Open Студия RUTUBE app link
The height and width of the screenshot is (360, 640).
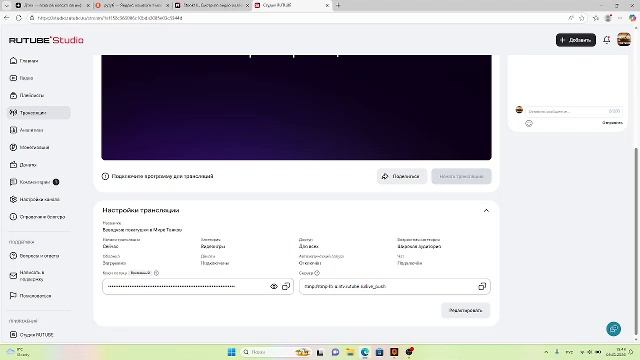(31, 335)
